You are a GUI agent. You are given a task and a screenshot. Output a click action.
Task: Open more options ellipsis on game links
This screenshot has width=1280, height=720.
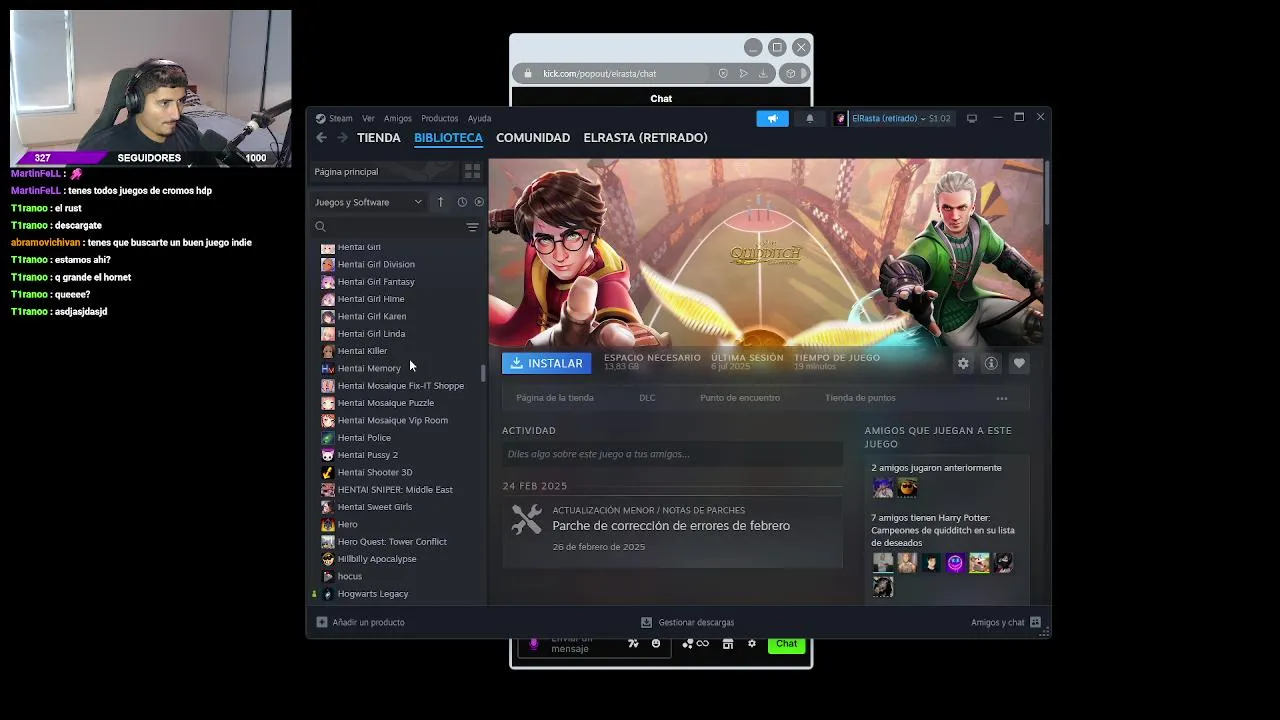pyautogui.click(x=1002, y=398)
